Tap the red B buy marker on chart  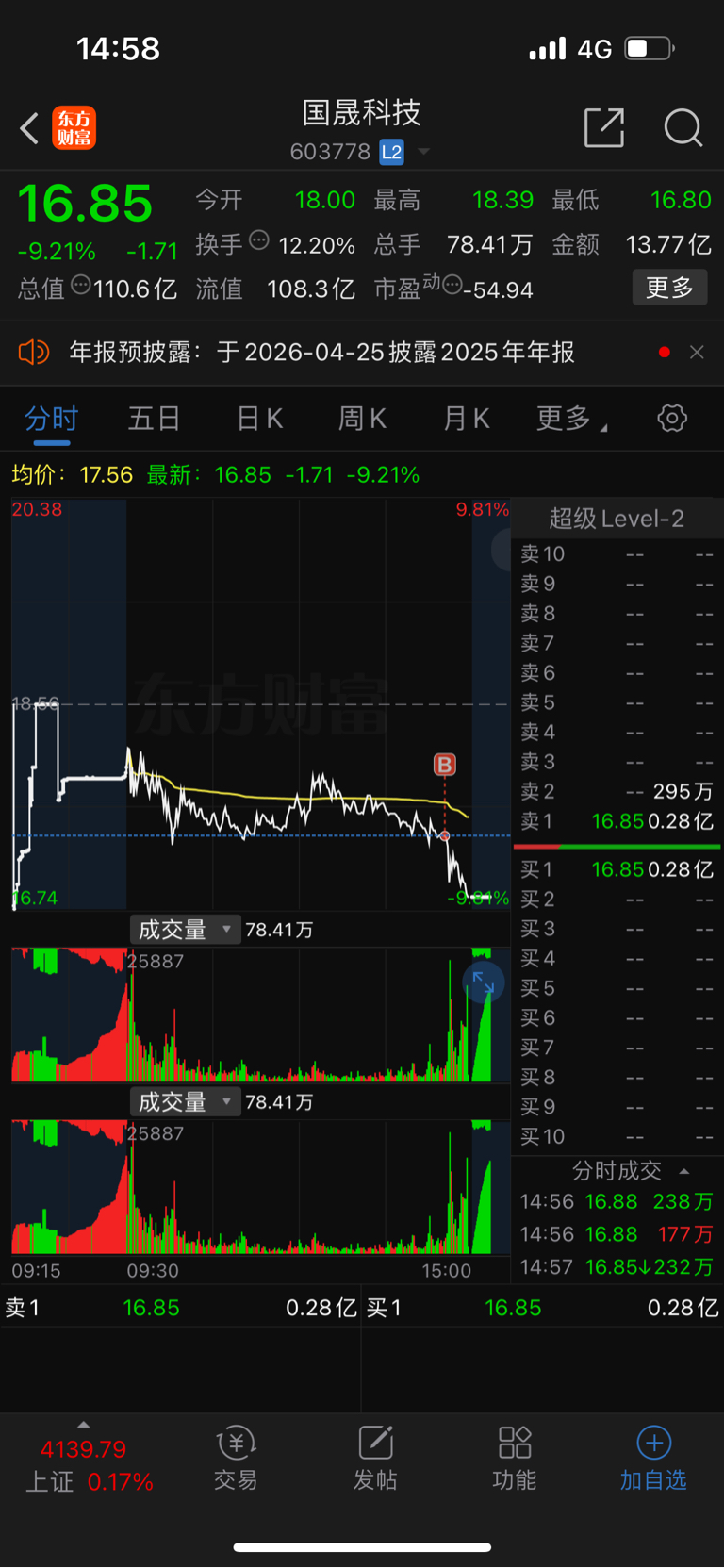[444, 765]
